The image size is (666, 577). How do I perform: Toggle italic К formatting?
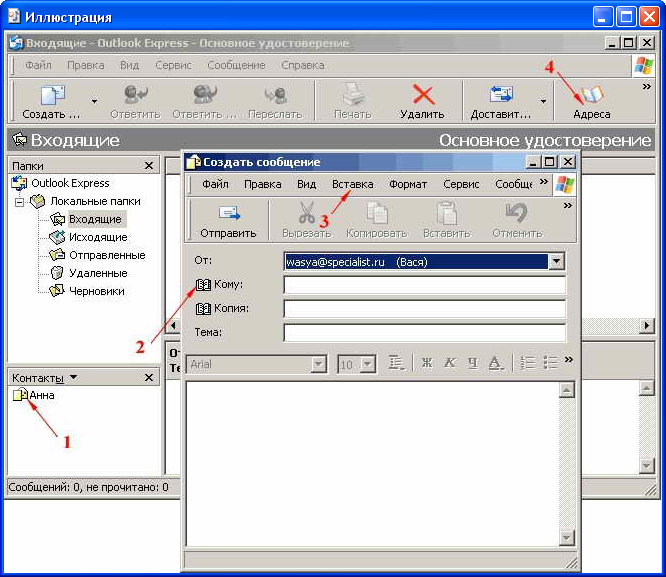[449, 363]
